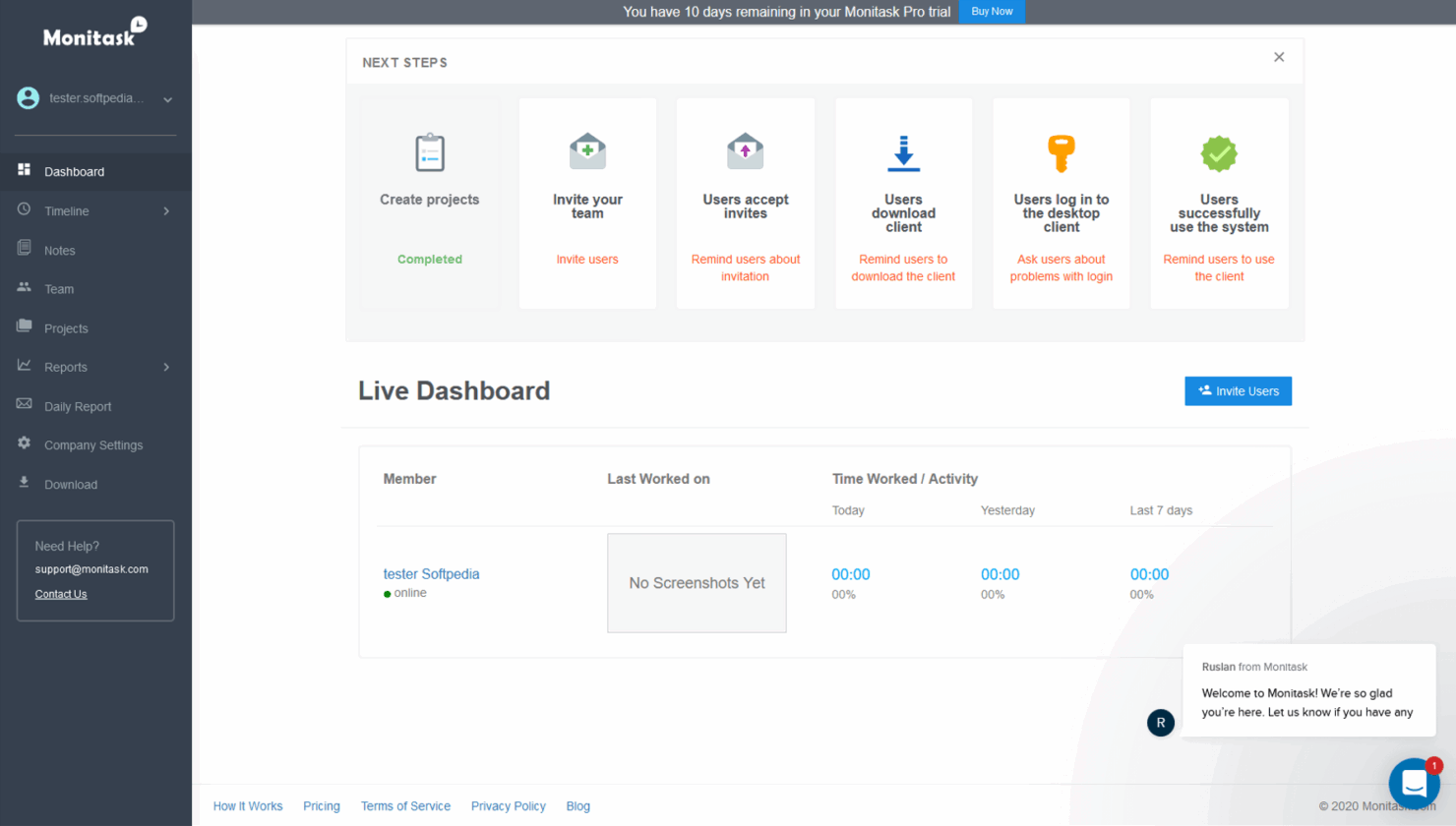Expand the tester.softpedia account dropdown
Image resolution: width=1456 pixels, height=826 pixels.
(168, 99)
